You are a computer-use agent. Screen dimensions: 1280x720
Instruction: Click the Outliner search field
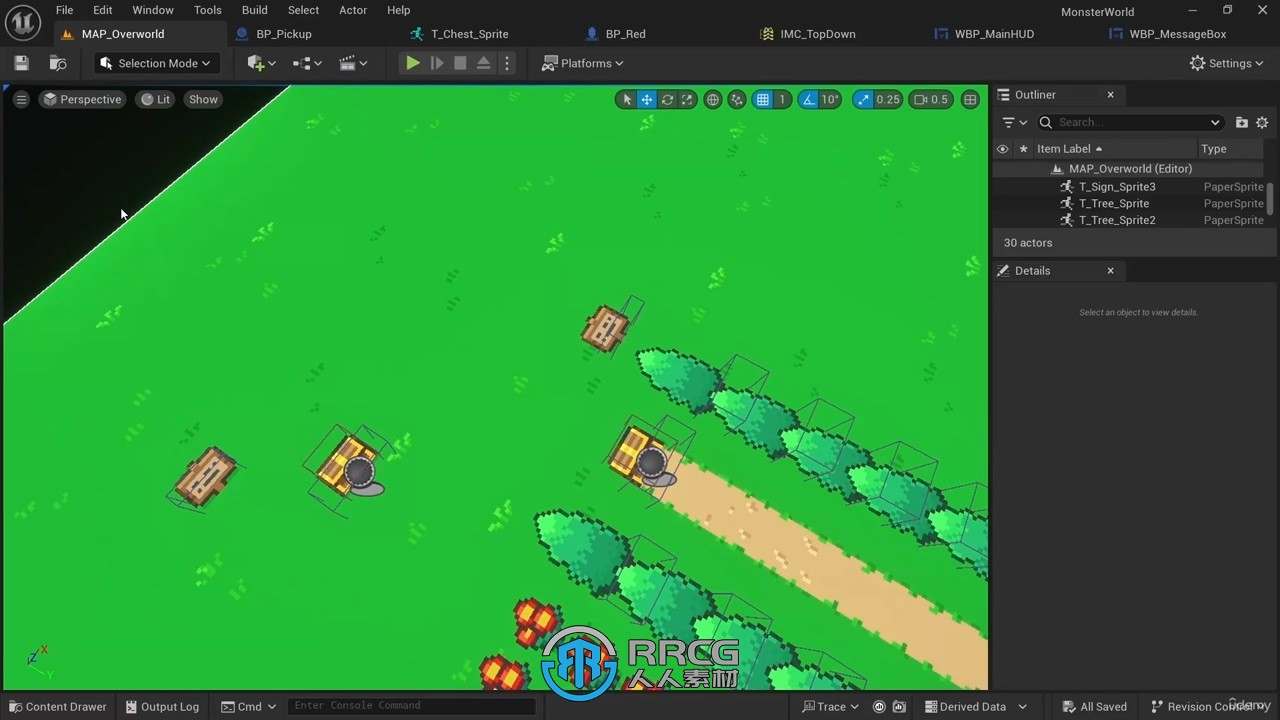(x=1130, y=122)
